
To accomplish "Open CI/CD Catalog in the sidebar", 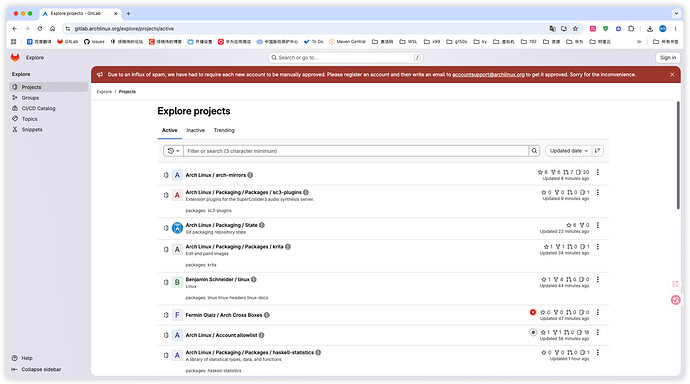I will pyautogui.click(x=48, y=108).
